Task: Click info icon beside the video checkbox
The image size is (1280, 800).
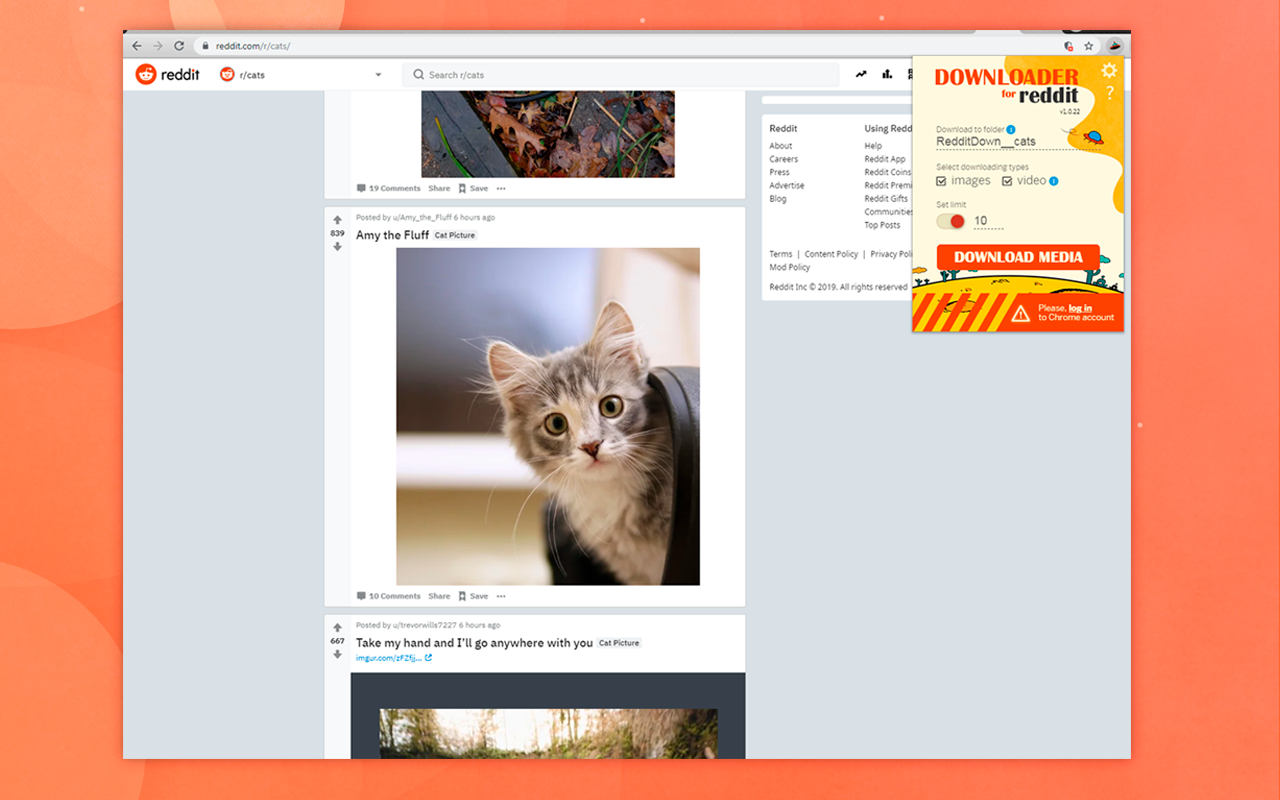Action: (x=1053, y=181)
